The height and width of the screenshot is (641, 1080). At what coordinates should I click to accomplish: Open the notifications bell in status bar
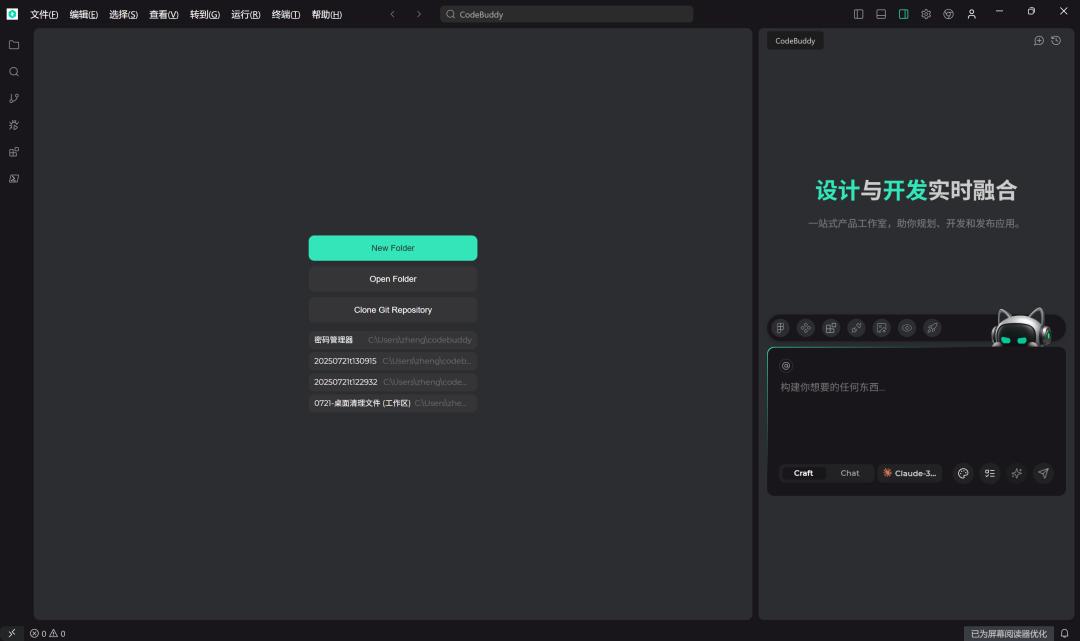(x=1064, y=633)
